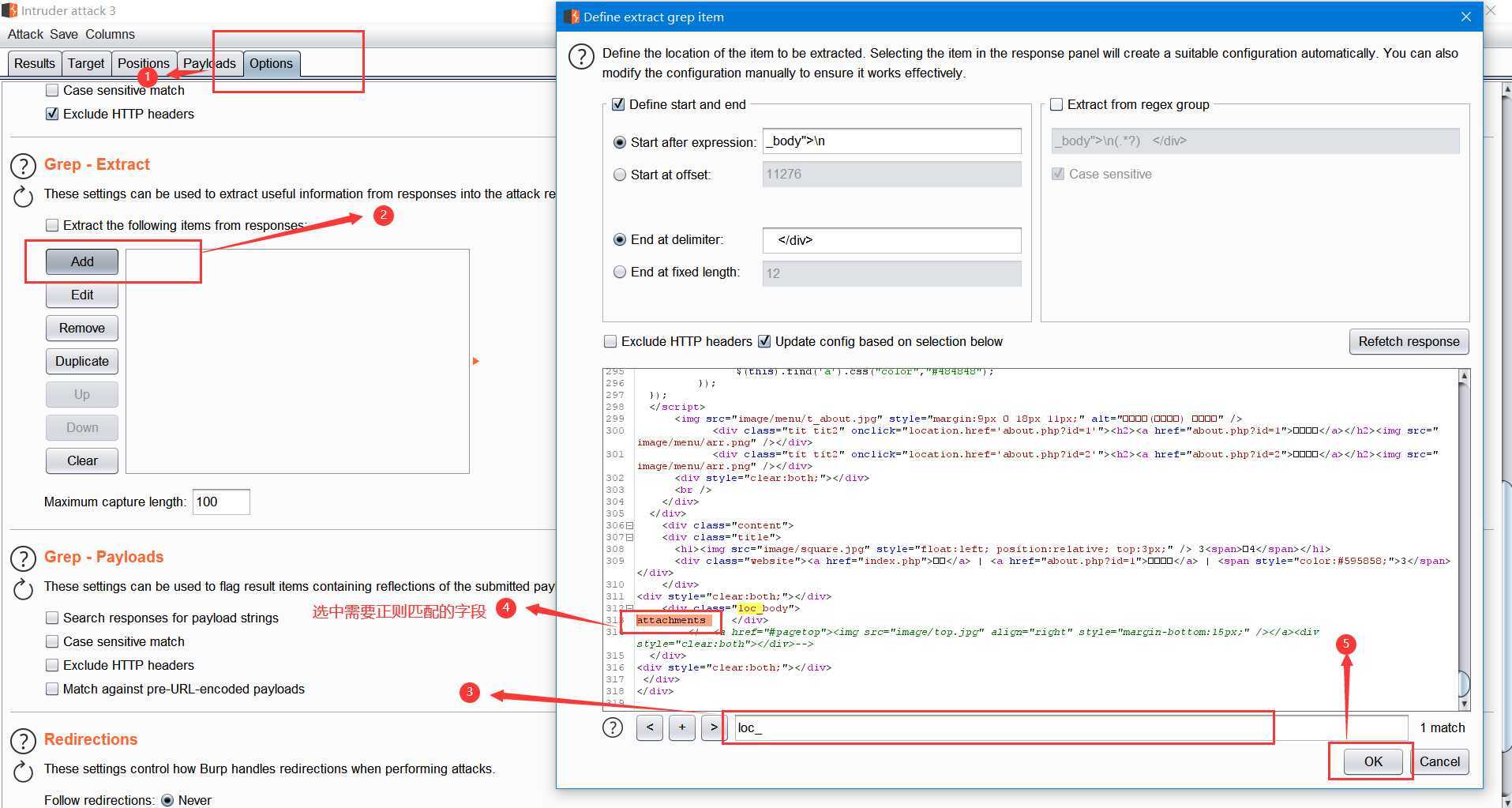Switch to the Positions tab

(x=143, y=63)
